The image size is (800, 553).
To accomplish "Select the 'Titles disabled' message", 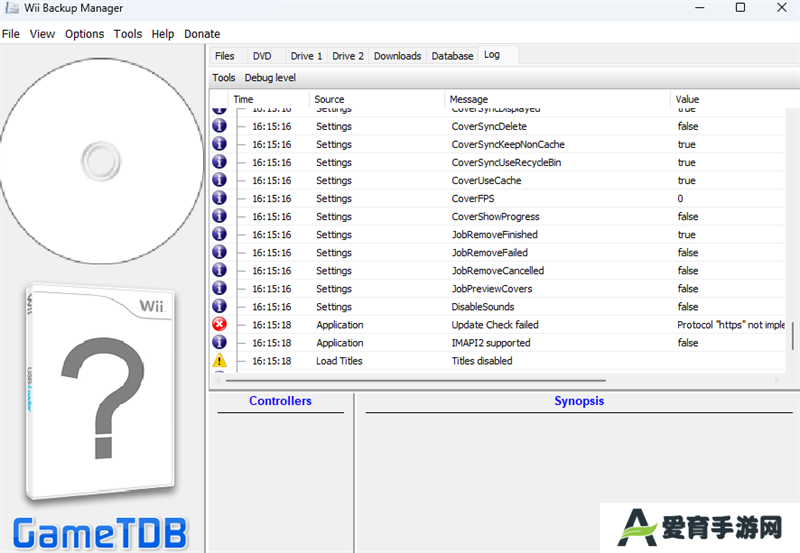I will (x=482, y=361).
